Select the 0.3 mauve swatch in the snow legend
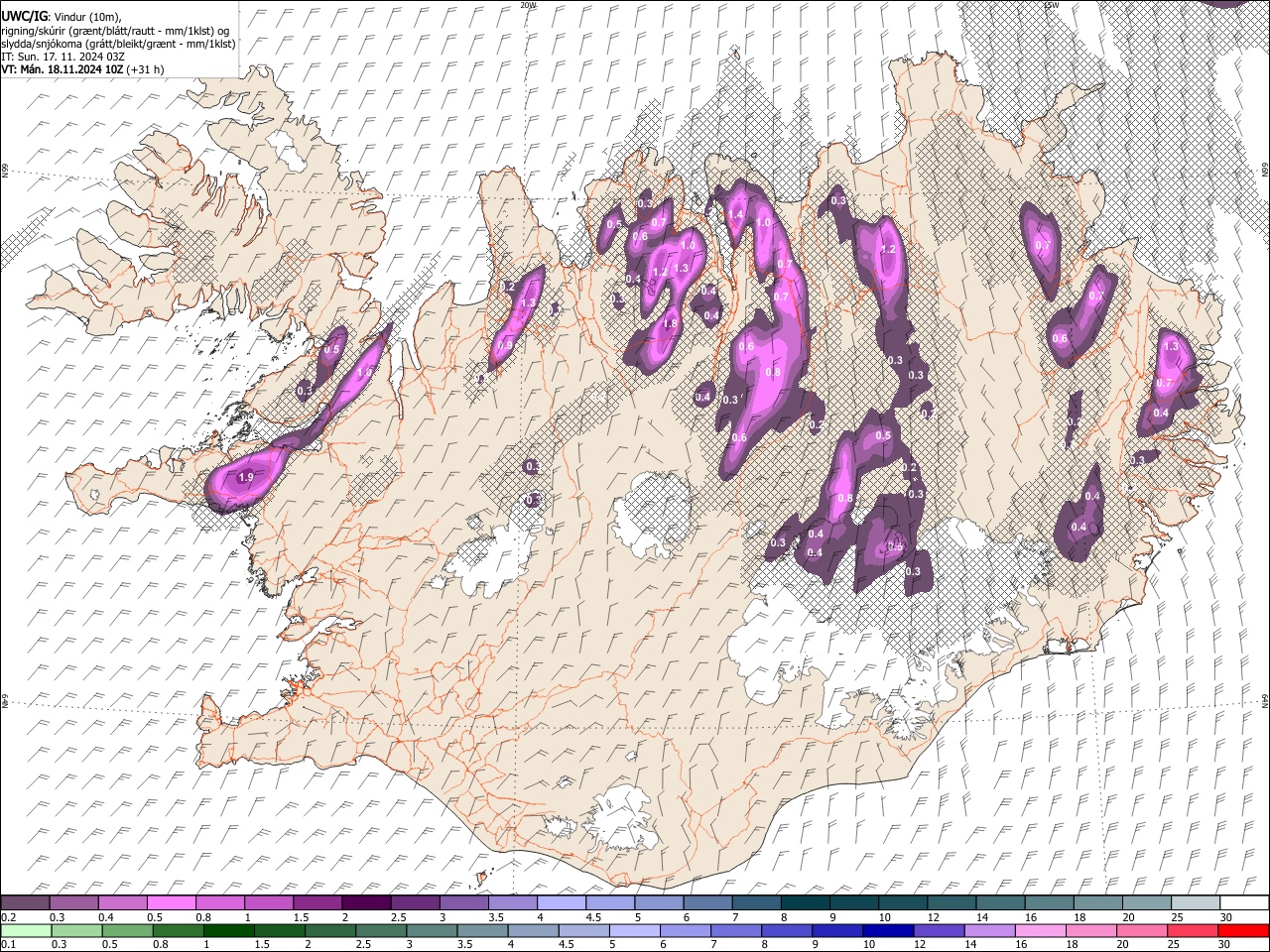 click(73, 903)
